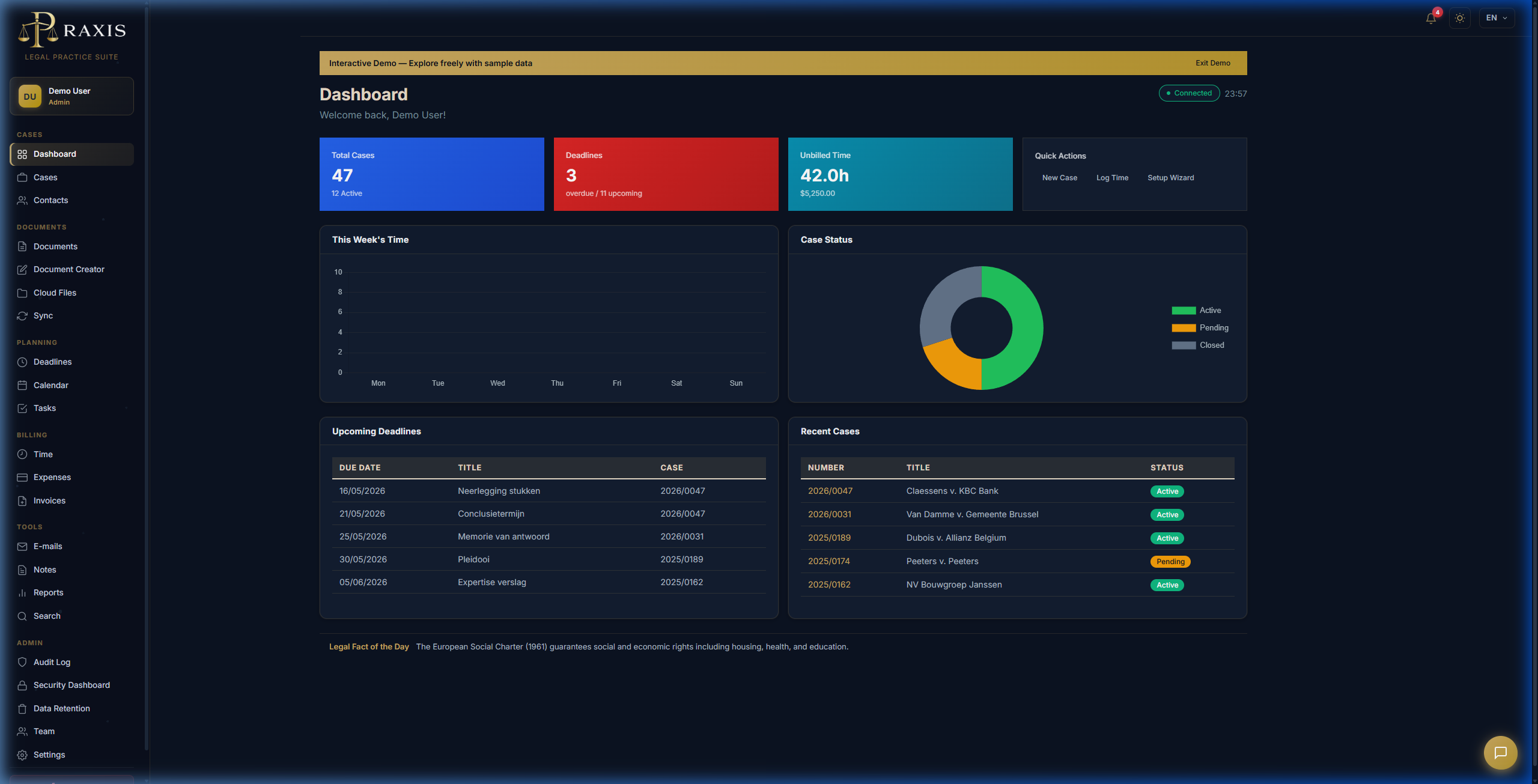Open the chat bubble floating button
The height and width of the screenshot is (784, 1538).
point(1500,752)
